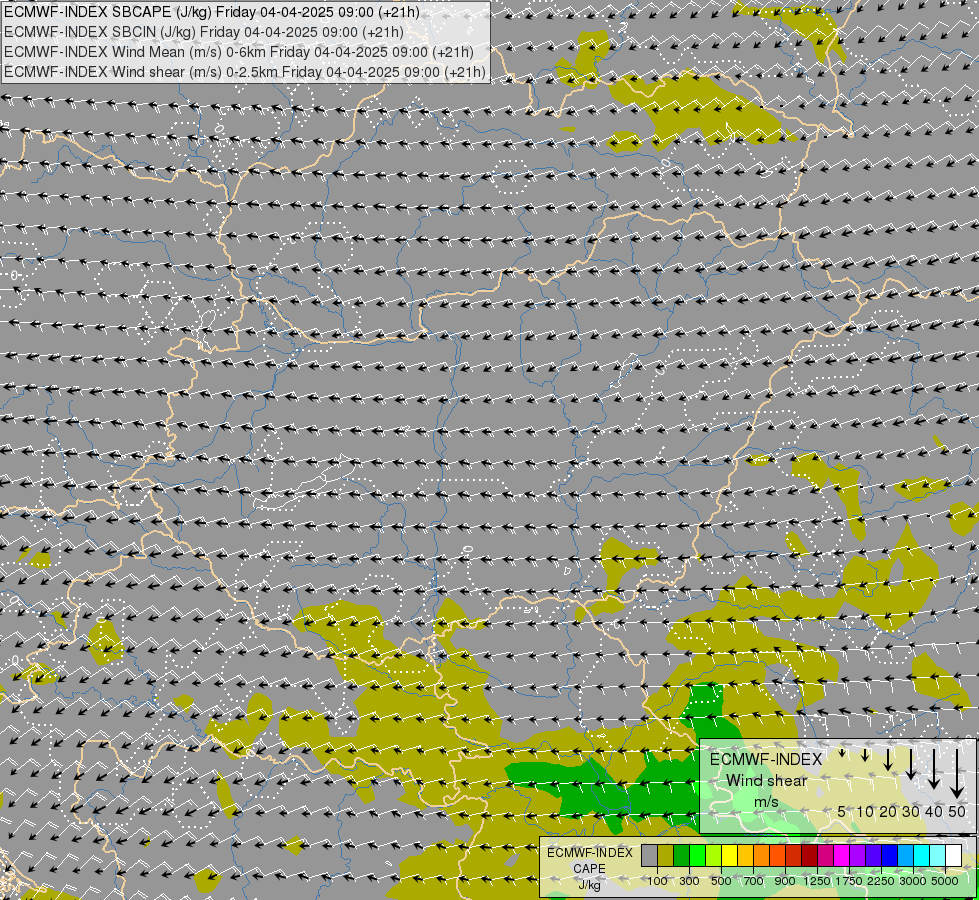Click the CAPE legend value 3000
The width and height of the screenshot is (979, 900).
click(913, 881)
